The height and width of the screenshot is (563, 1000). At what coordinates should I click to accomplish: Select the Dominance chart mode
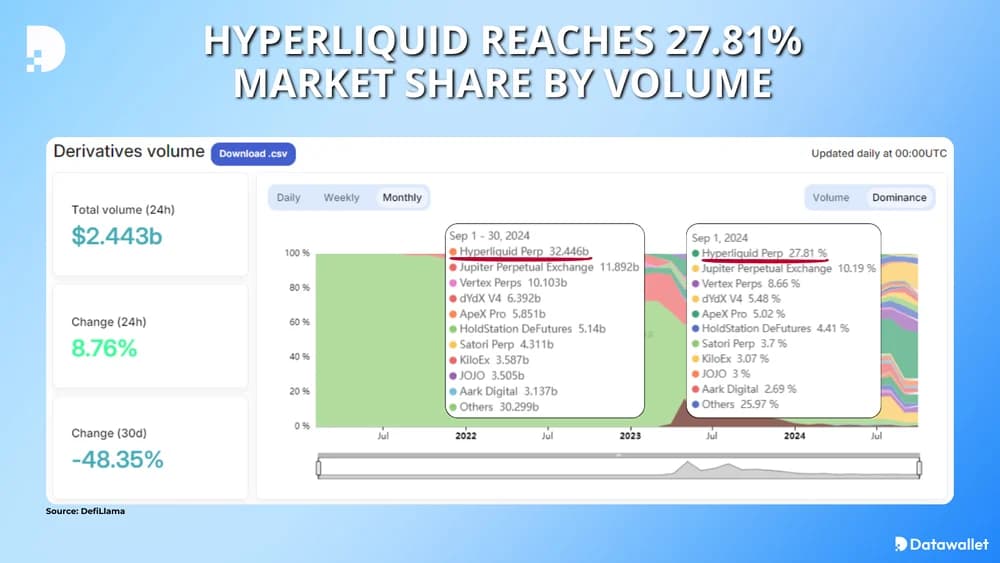[x=899, y=198]
